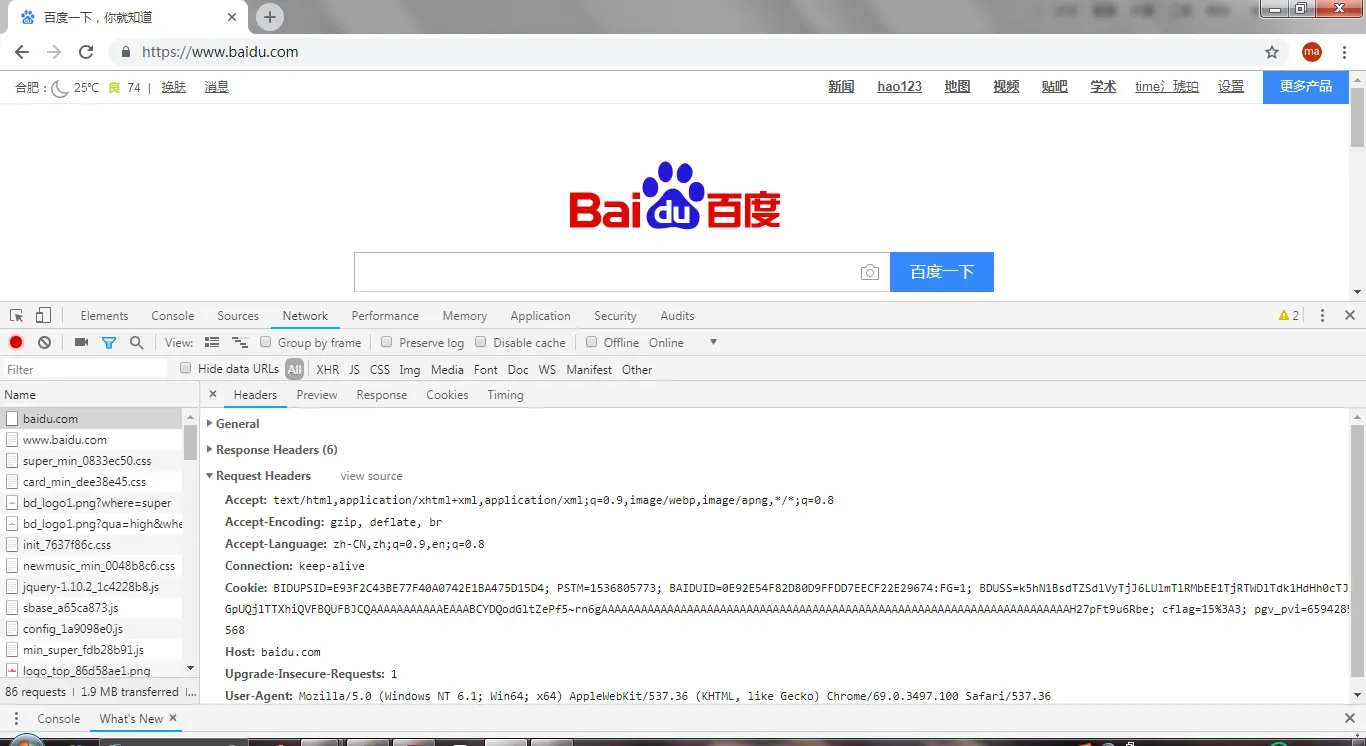Viewport: 1366px width, 746px height.
Task: Open the Security tab
Action: coord(615,316)
